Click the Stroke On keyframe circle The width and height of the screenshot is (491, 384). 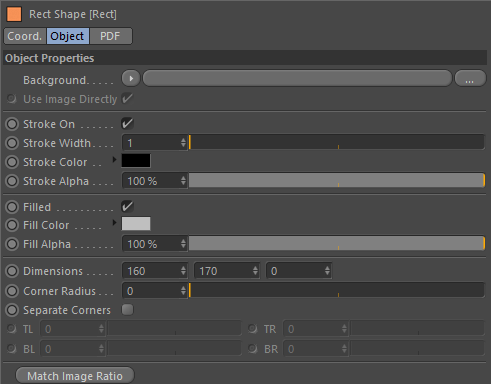pos(12,124)
